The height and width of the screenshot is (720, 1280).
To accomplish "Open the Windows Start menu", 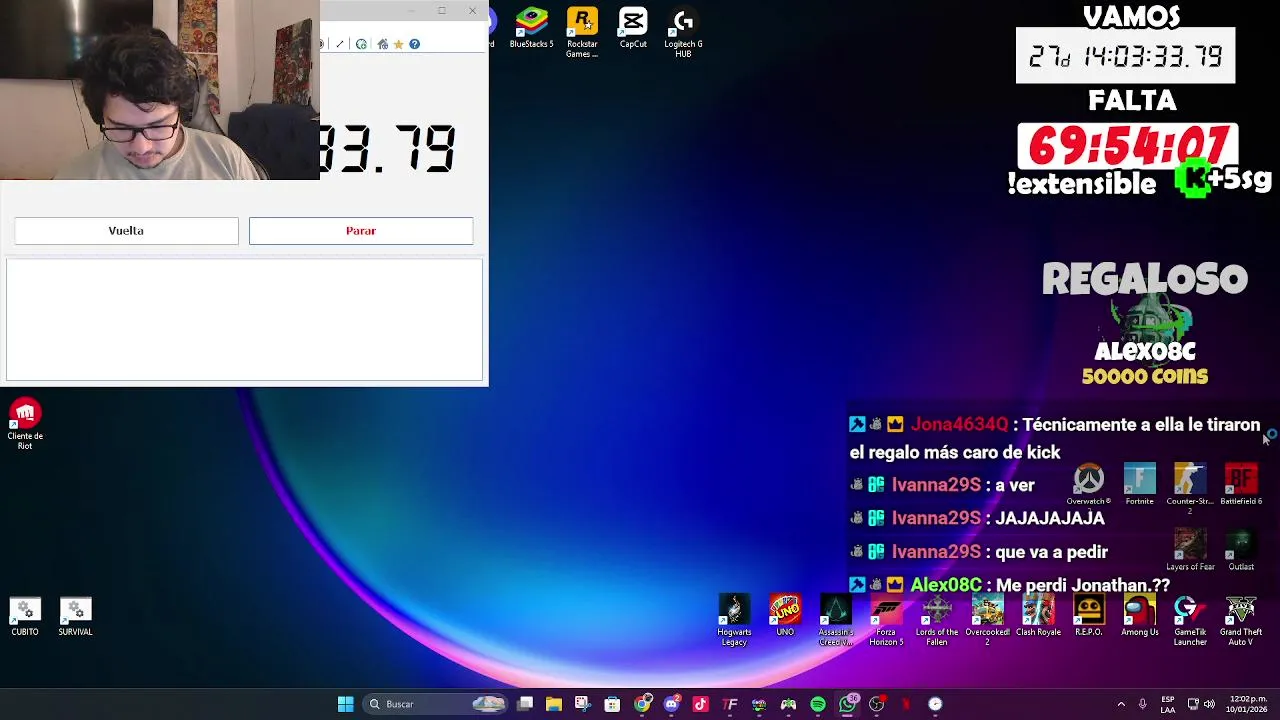I will pyautogui.click(x=345, y=704).
